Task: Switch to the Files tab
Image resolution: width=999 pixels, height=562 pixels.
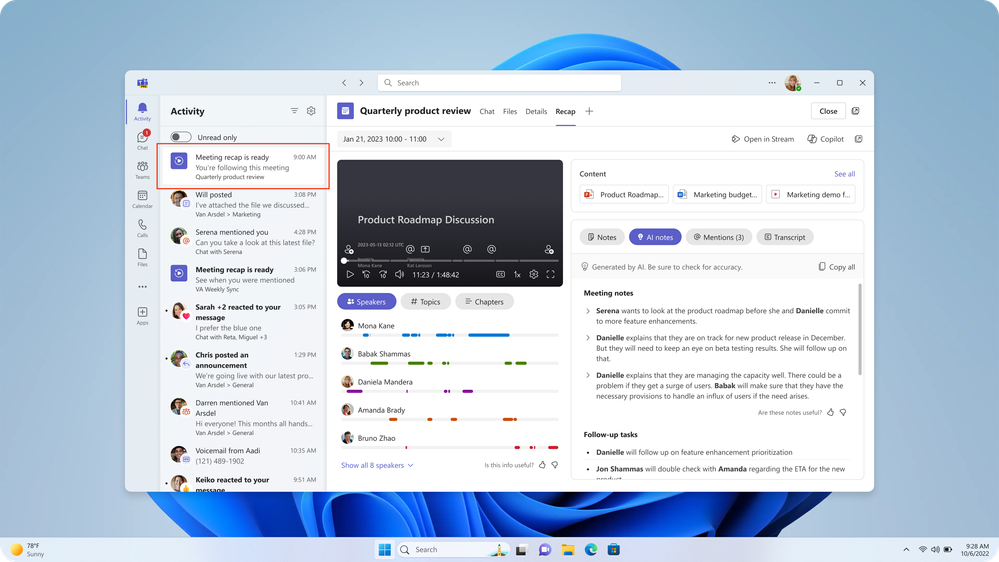Action: pyautogui.click(x=510, y=112)
